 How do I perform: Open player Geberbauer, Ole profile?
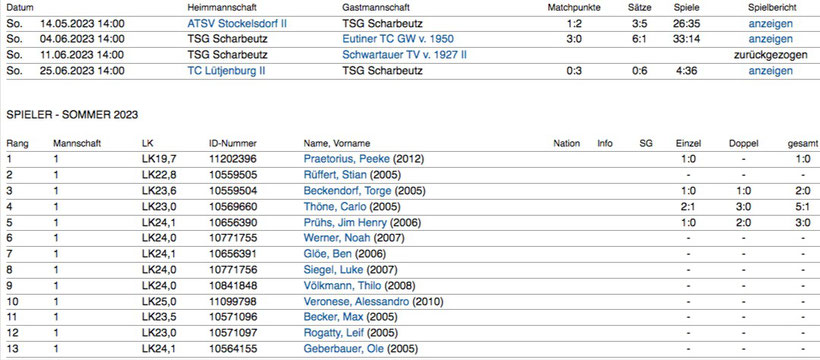[344, 348]
